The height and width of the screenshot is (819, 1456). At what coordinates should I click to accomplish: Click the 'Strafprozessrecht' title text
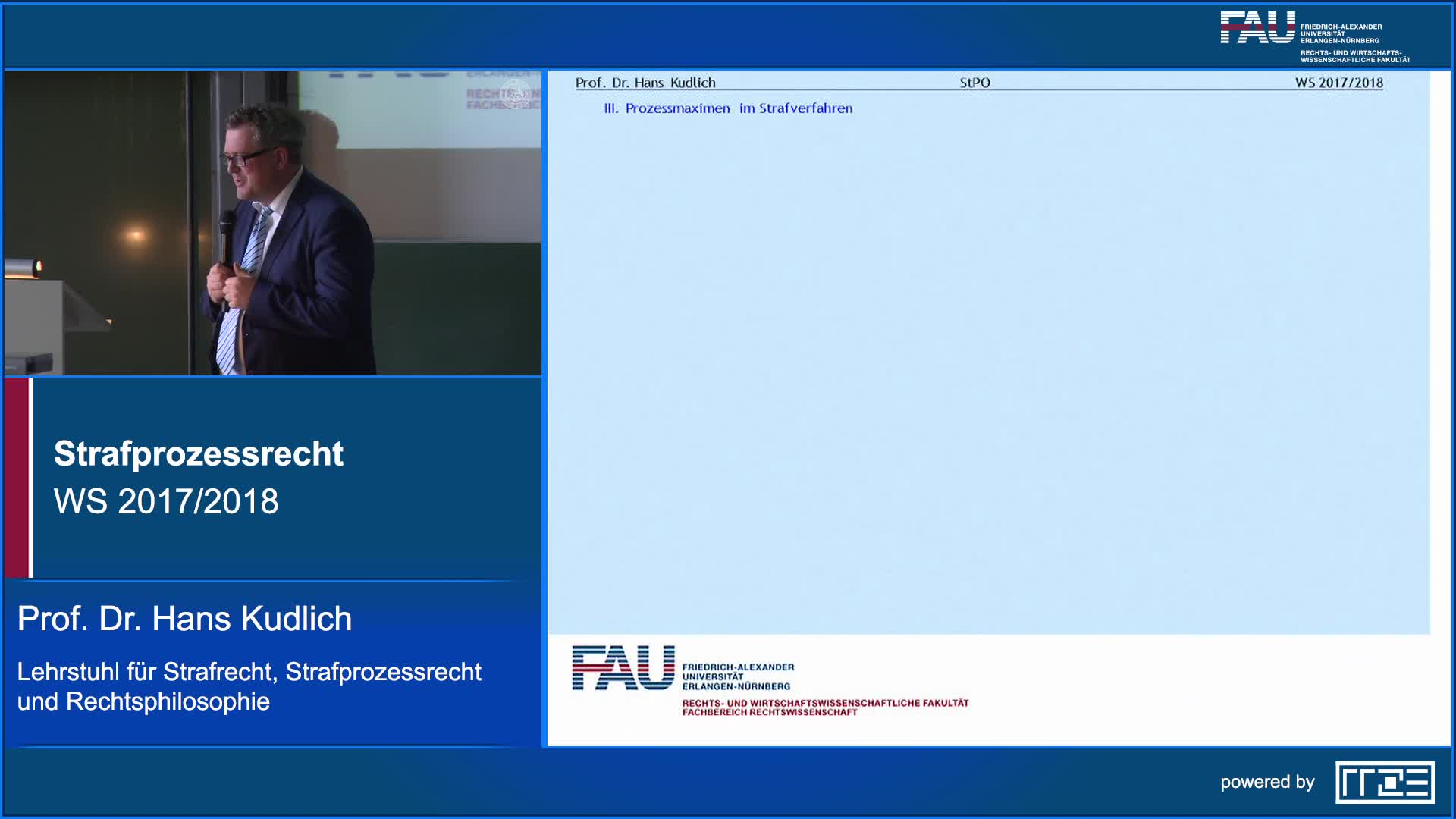click(199, 453)
